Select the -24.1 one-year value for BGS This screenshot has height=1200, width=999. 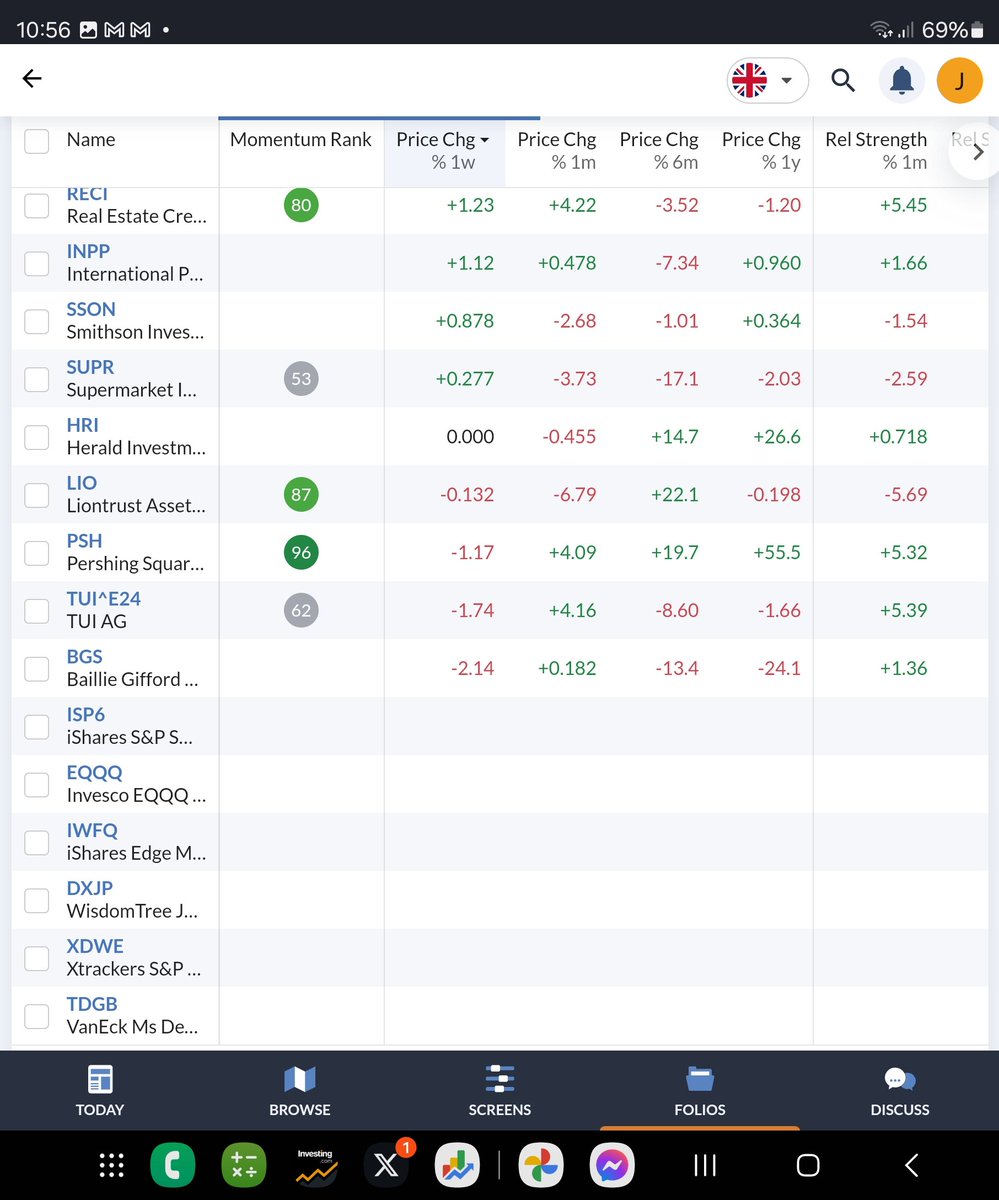point(778,668)
